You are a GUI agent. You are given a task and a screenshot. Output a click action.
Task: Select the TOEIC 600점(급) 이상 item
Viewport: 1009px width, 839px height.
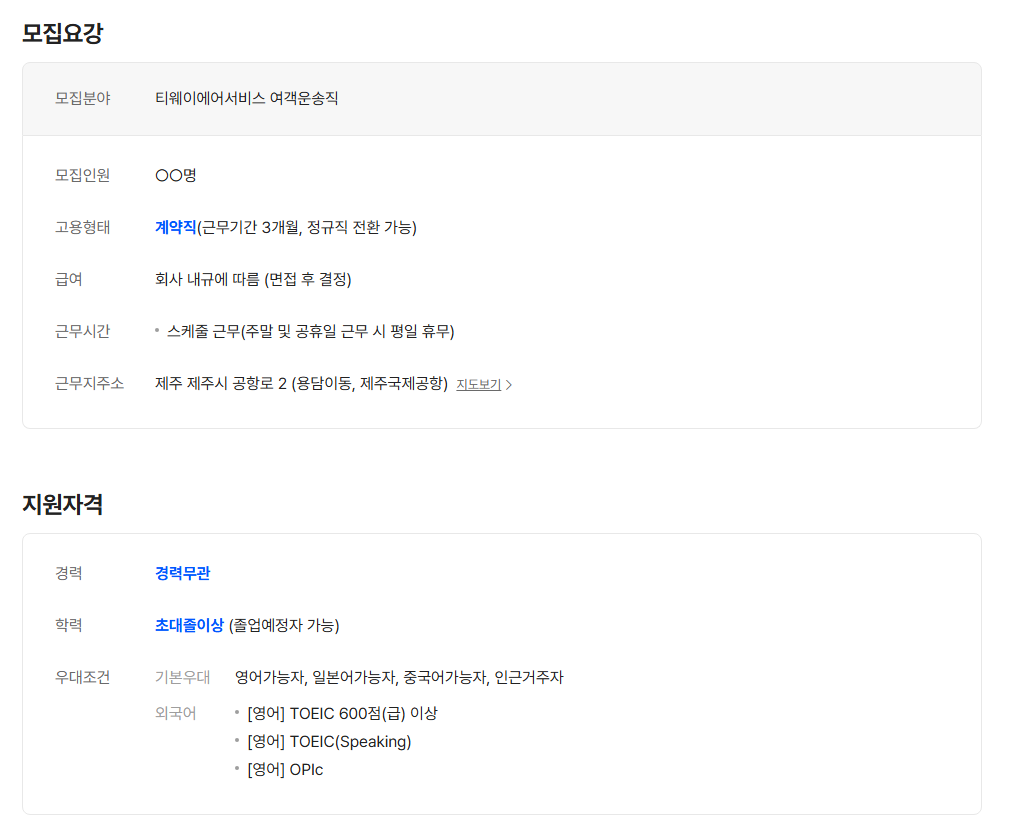coord(342,713)
